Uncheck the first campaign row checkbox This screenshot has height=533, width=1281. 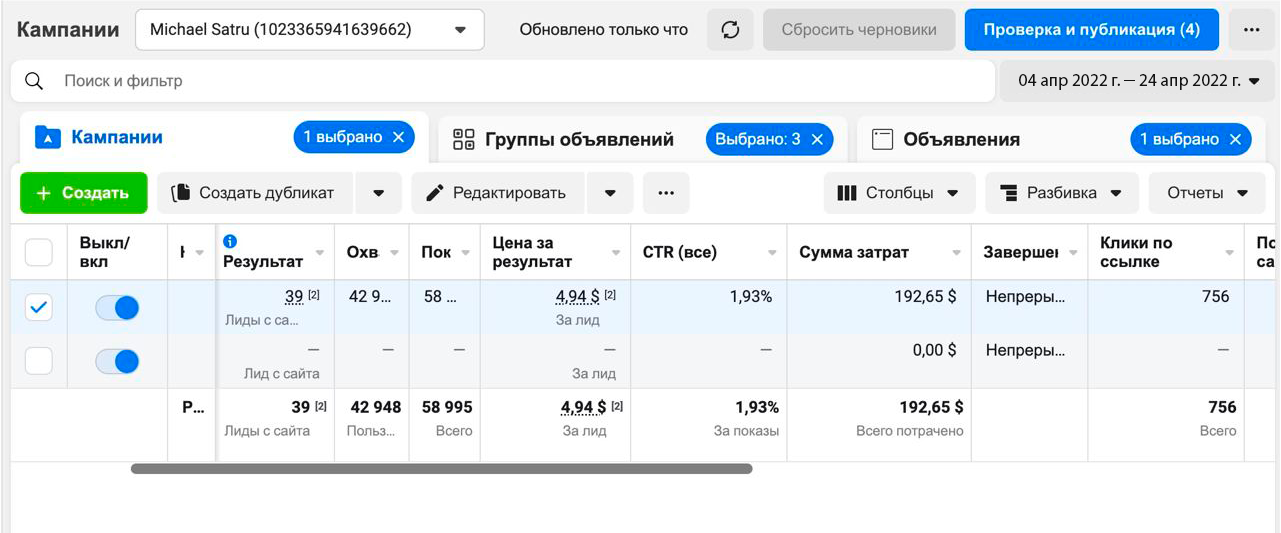[x=38, y=308]
